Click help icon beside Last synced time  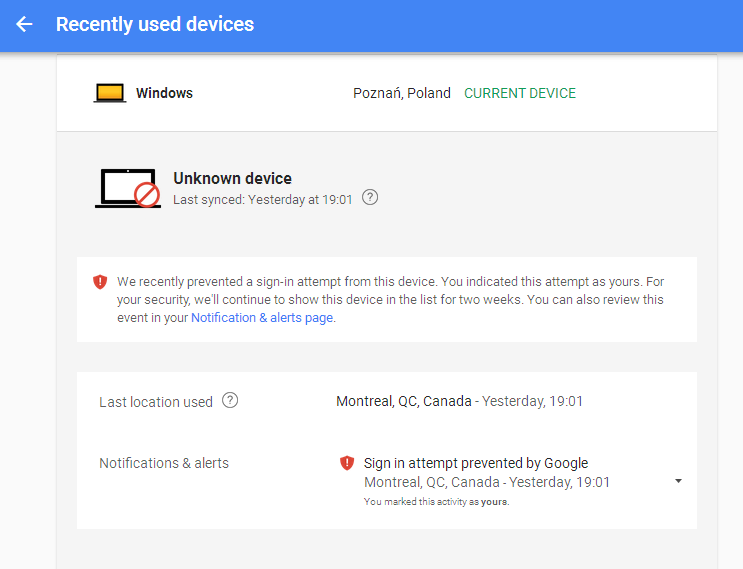pyautogui.click(x=370, y=198)
